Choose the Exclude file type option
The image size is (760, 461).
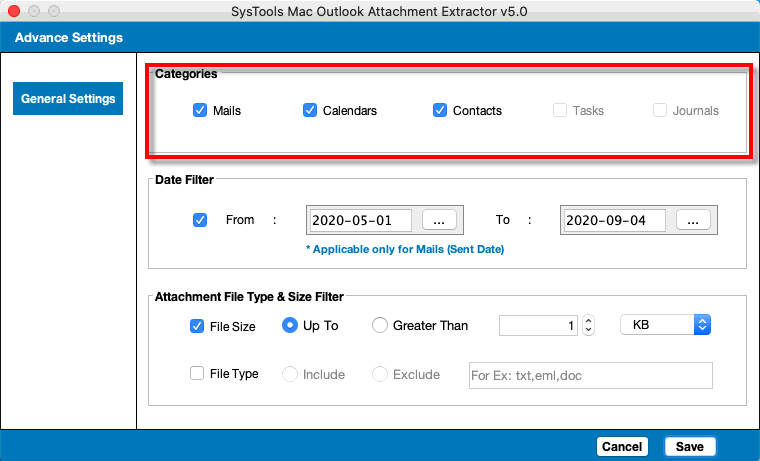[x=380, y=374]
